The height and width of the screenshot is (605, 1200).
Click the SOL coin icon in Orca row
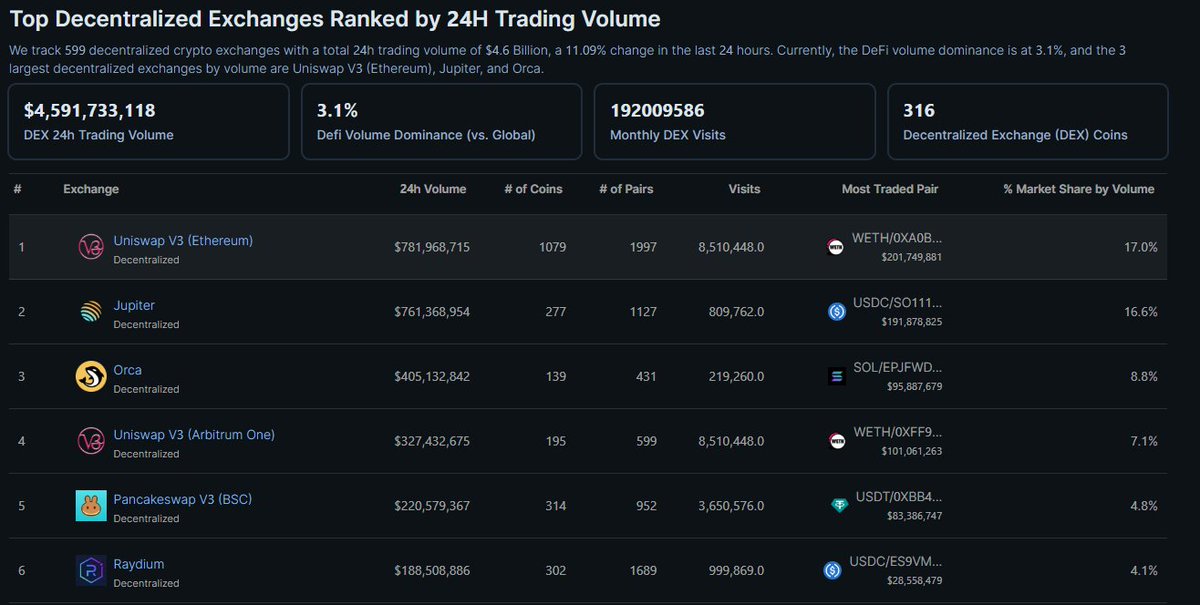(x=836, y=377)
